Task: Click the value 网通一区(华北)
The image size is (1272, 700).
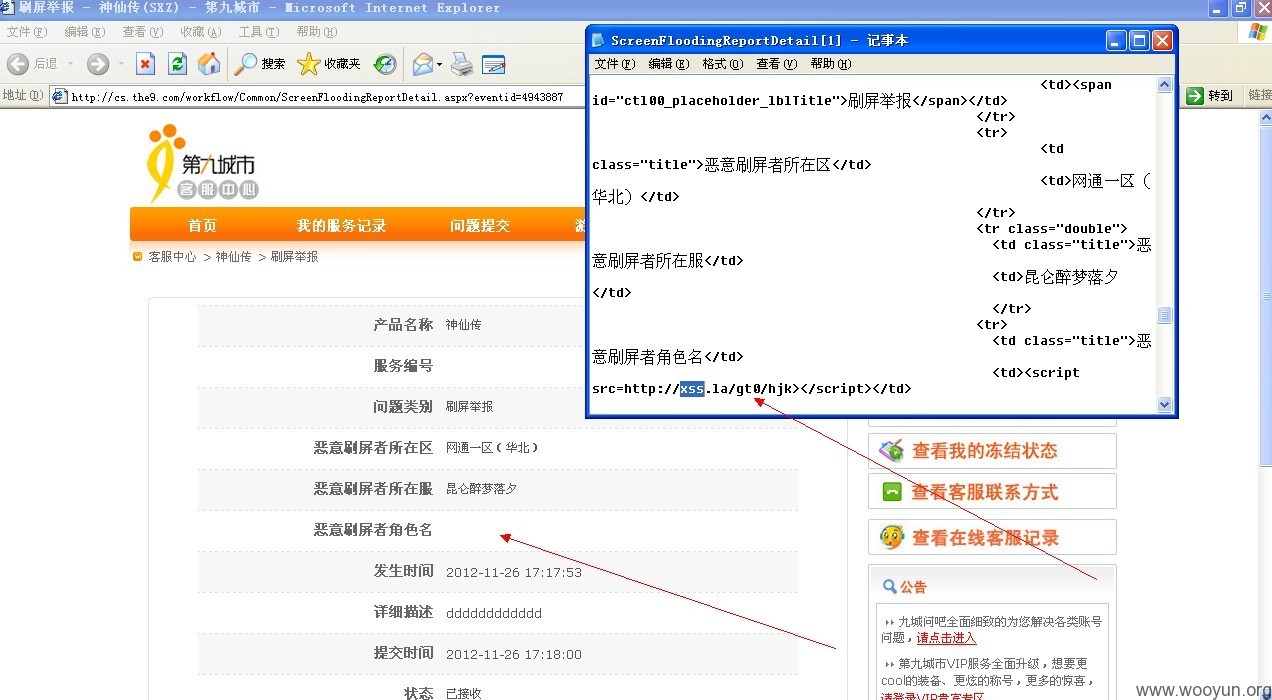Action: click(x=492, y=448)
